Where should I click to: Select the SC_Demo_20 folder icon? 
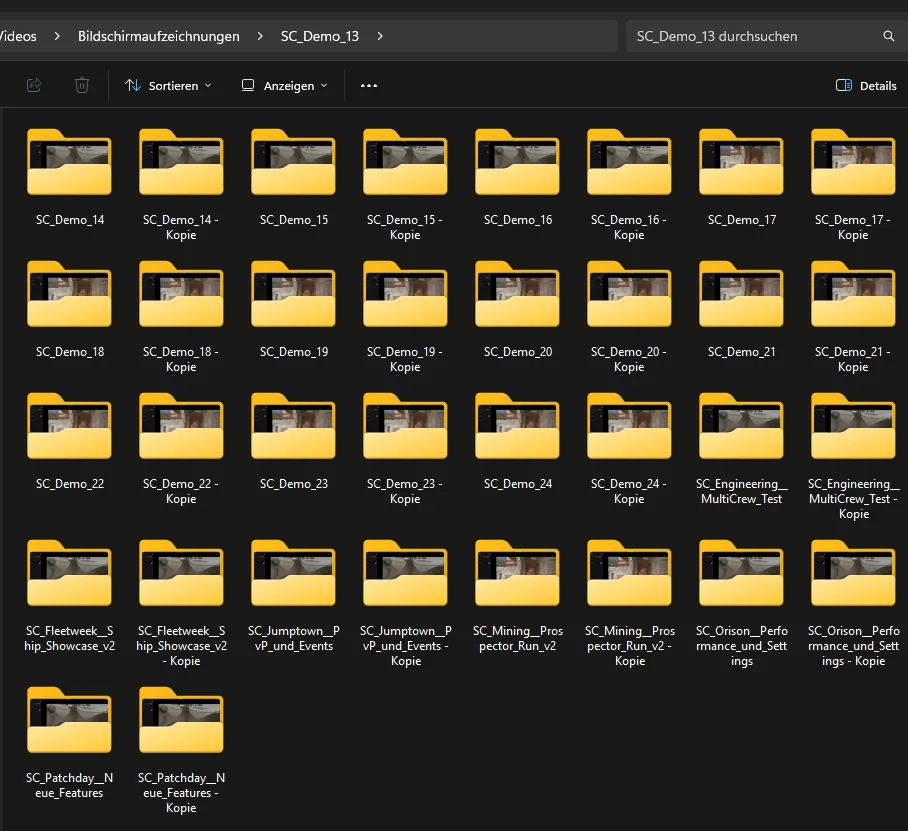coord(517,294)
